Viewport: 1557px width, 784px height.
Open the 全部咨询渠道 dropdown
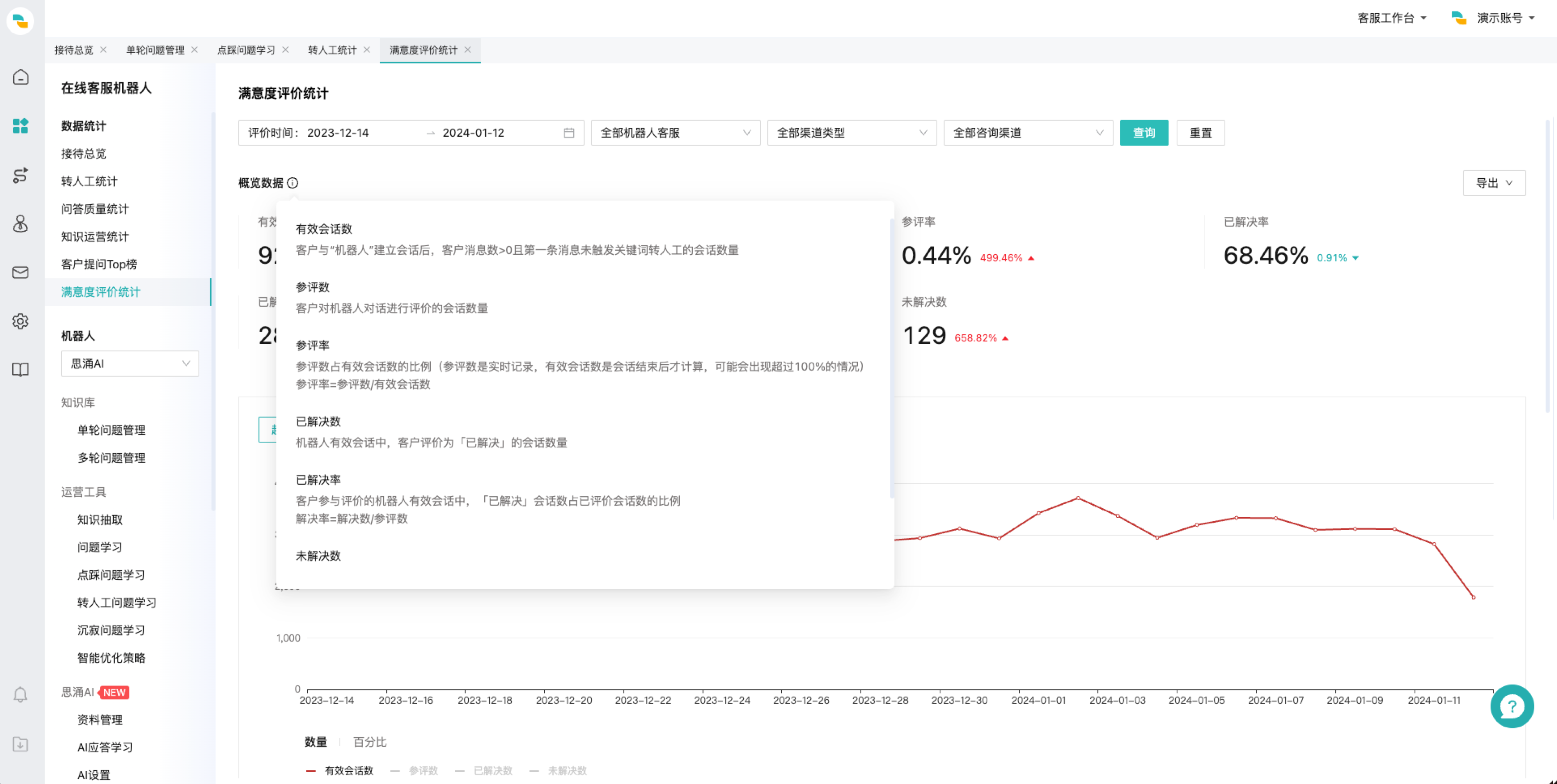coord(1028,132)
